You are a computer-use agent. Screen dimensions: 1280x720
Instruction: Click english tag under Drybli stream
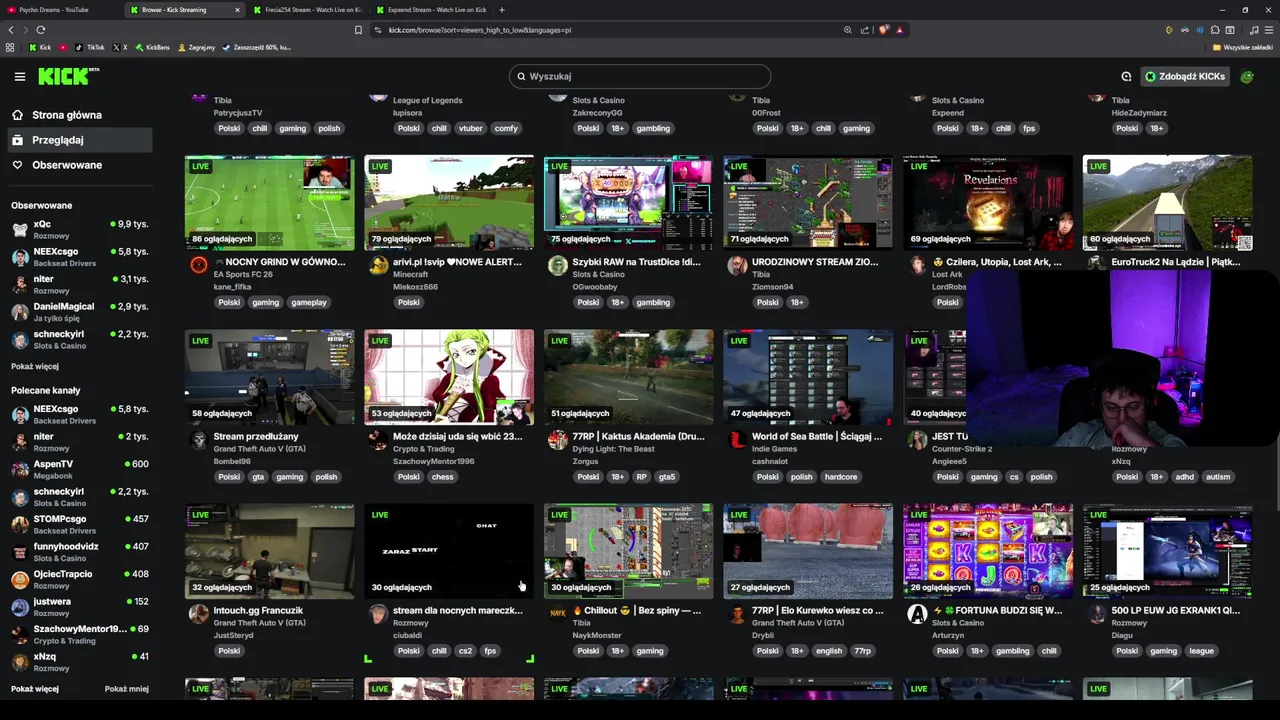(x=829, y=651)
